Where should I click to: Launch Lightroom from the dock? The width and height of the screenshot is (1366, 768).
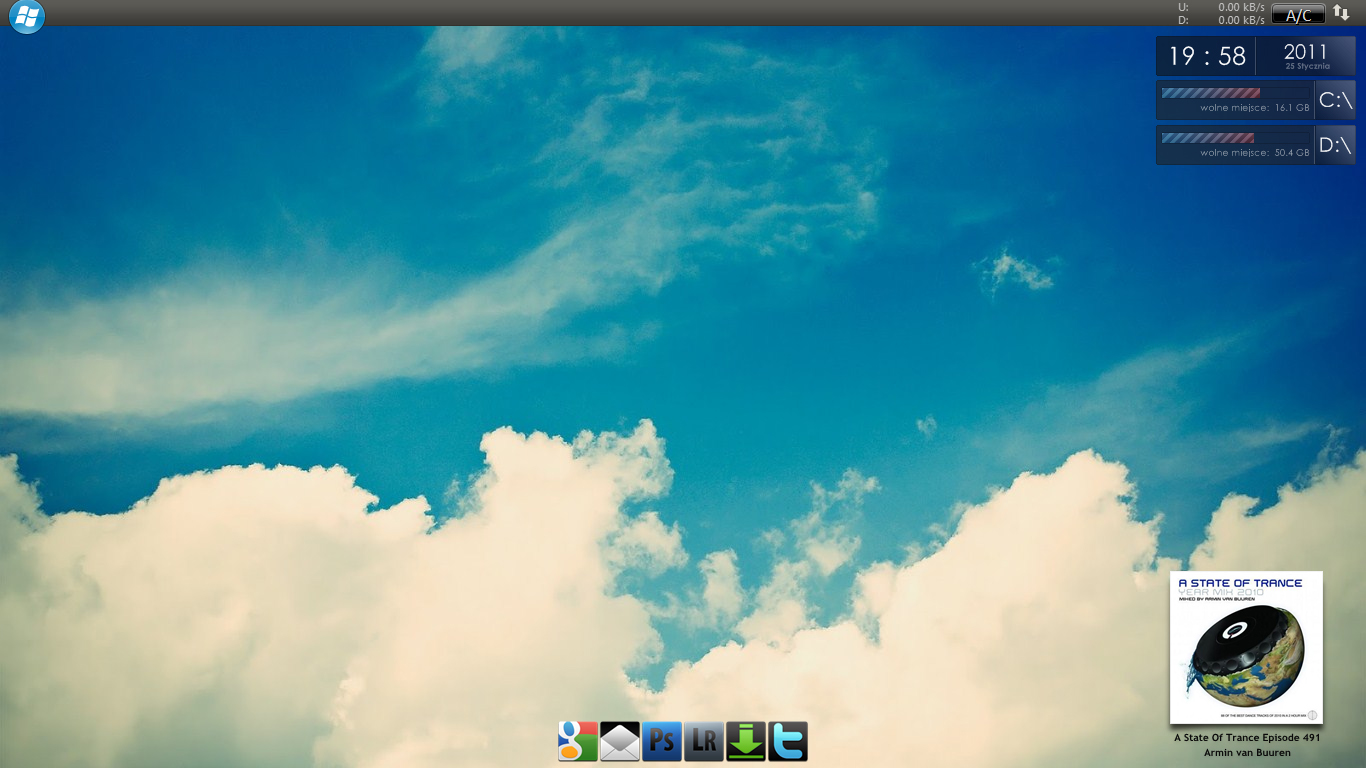704,741
